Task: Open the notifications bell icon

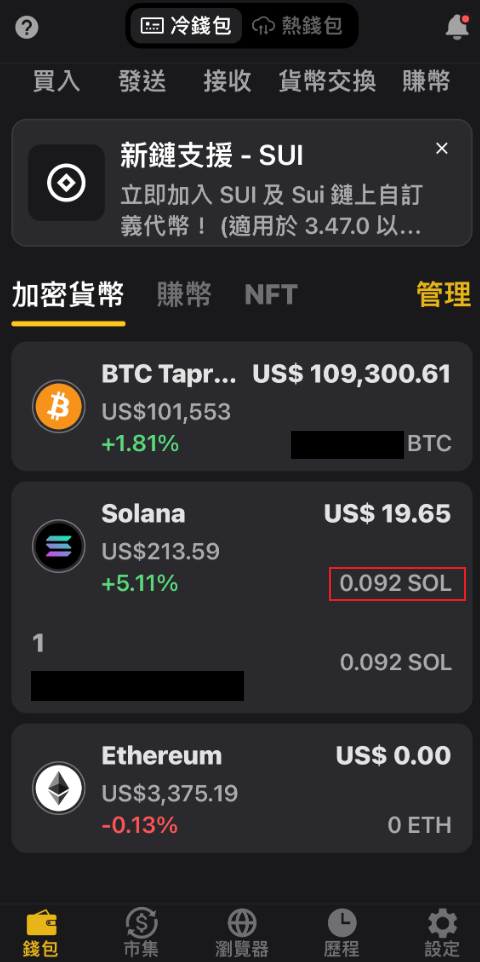Action: coord(457,27)
